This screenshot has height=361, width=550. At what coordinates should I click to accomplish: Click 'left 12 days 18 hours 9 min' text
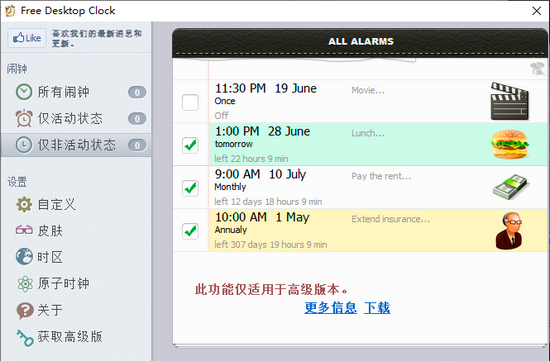[x=268, y=202]
